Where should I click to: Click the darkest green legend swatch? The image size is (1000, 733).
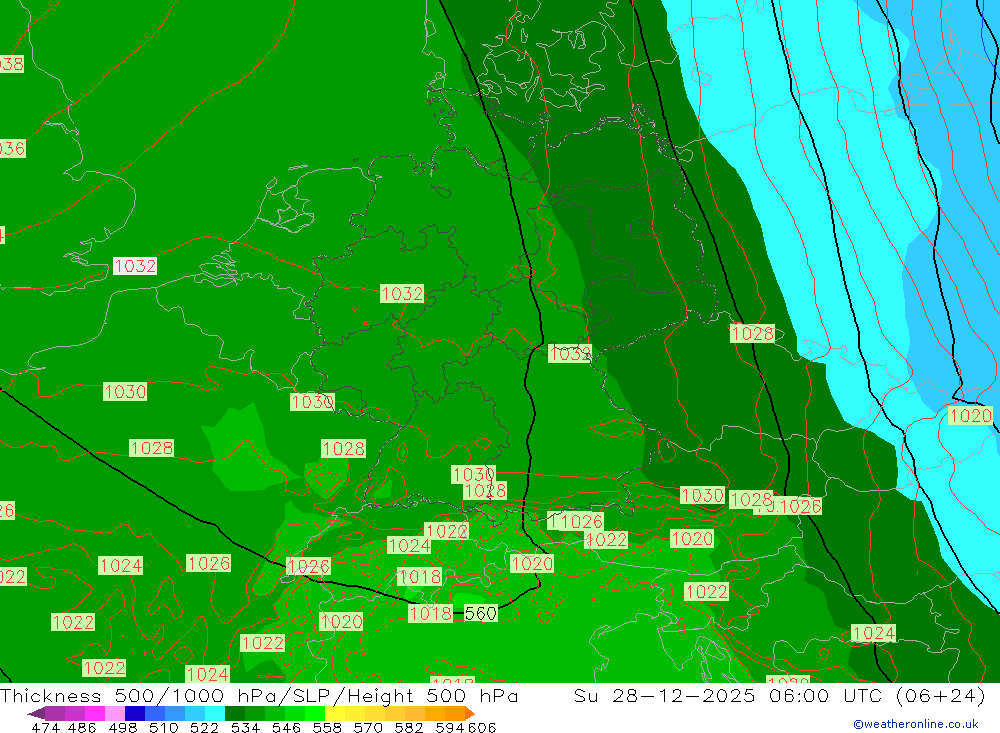pos(235,713)
